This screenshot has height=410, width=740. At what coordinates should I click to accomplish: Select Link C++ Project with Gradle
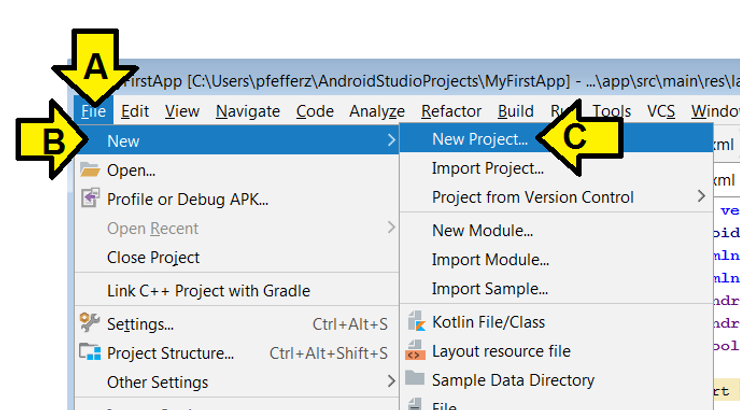pos(208,291)
